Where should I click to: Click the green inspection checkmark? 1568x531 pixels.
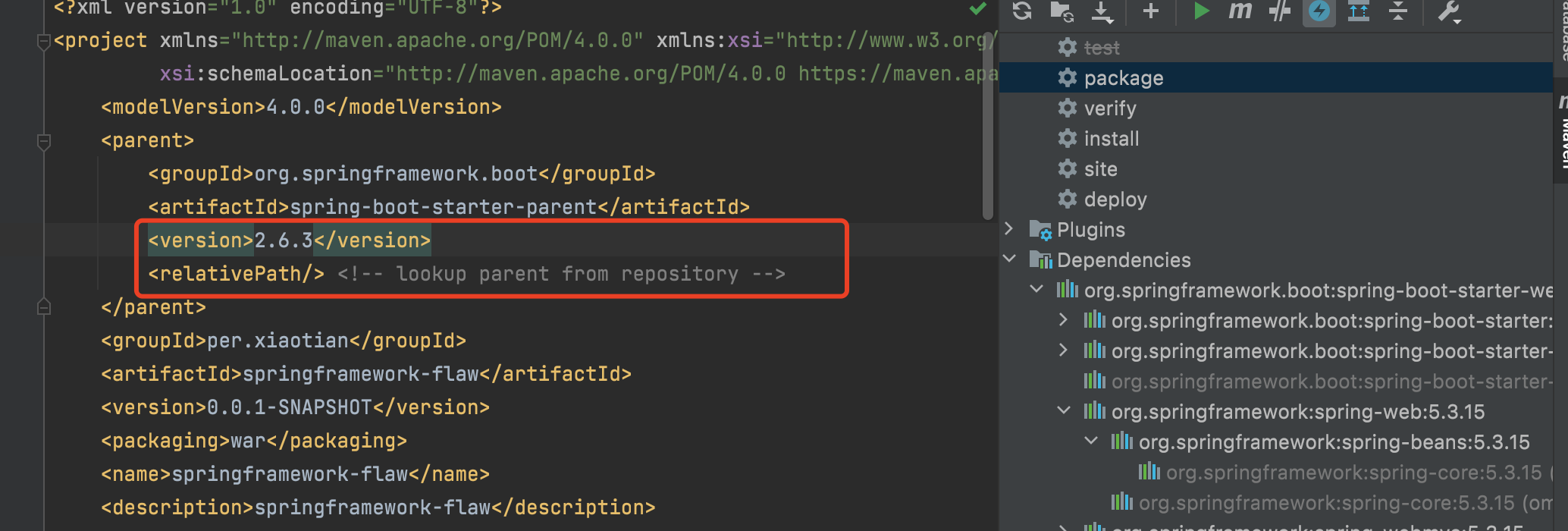point(978,9)
